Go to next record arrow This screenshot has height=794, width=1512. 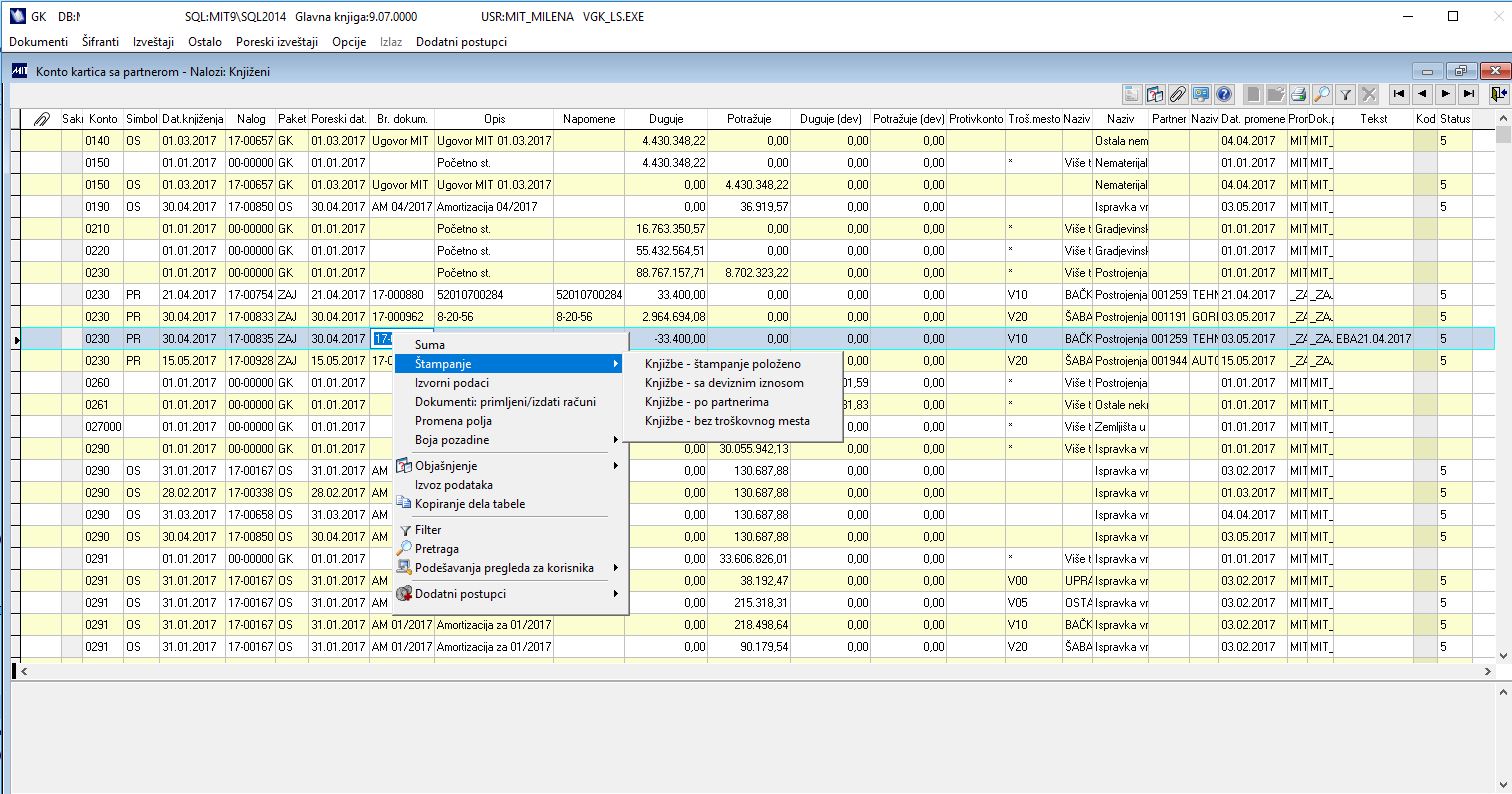point(1445,94)
